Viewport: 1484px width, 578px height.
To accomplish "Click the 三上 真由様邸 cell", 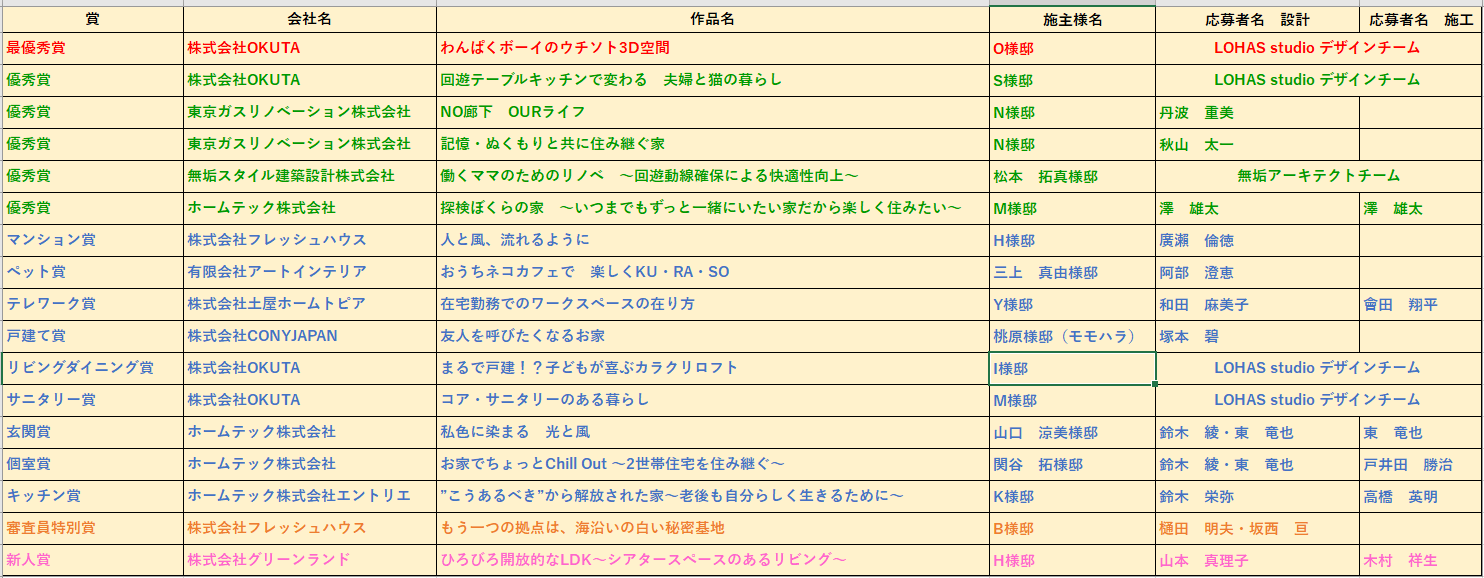I will (x=1072, y=272).
